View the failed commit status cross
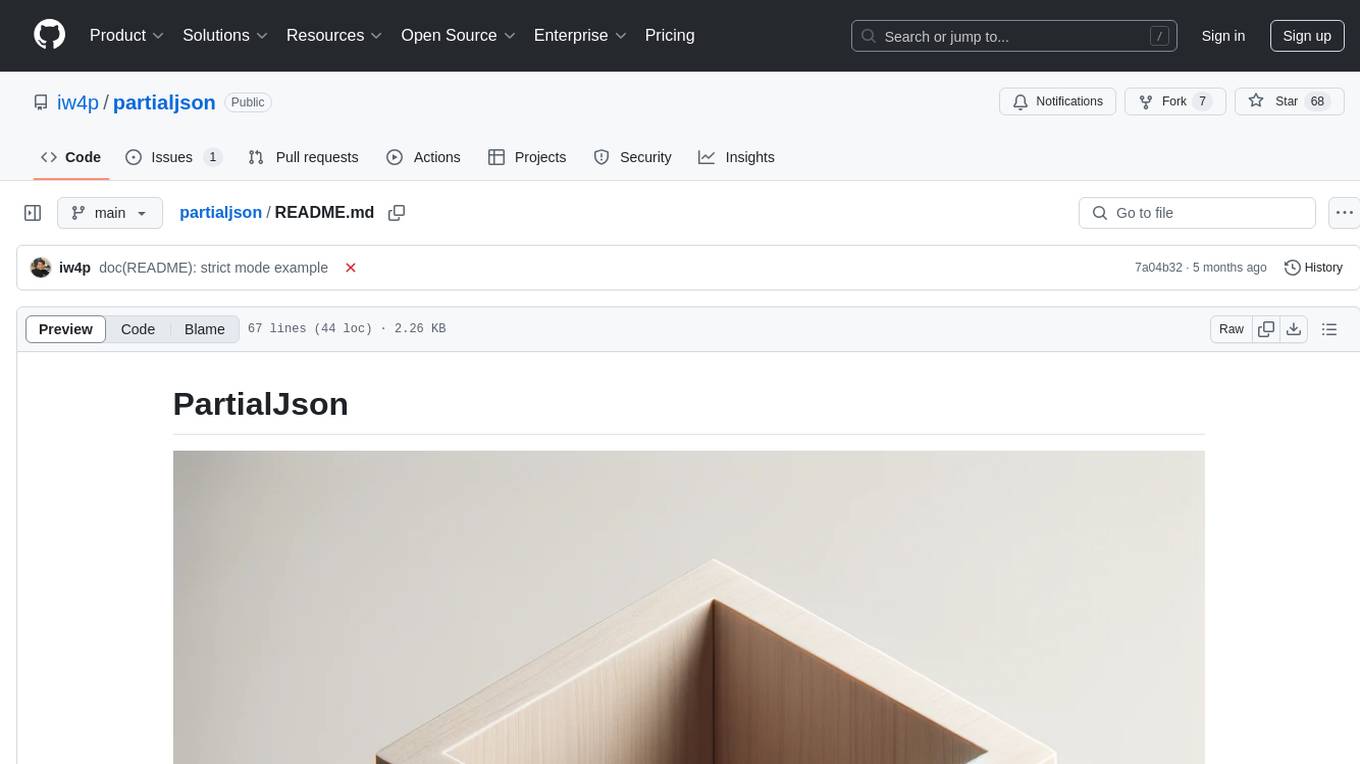 tap(350, 268)
